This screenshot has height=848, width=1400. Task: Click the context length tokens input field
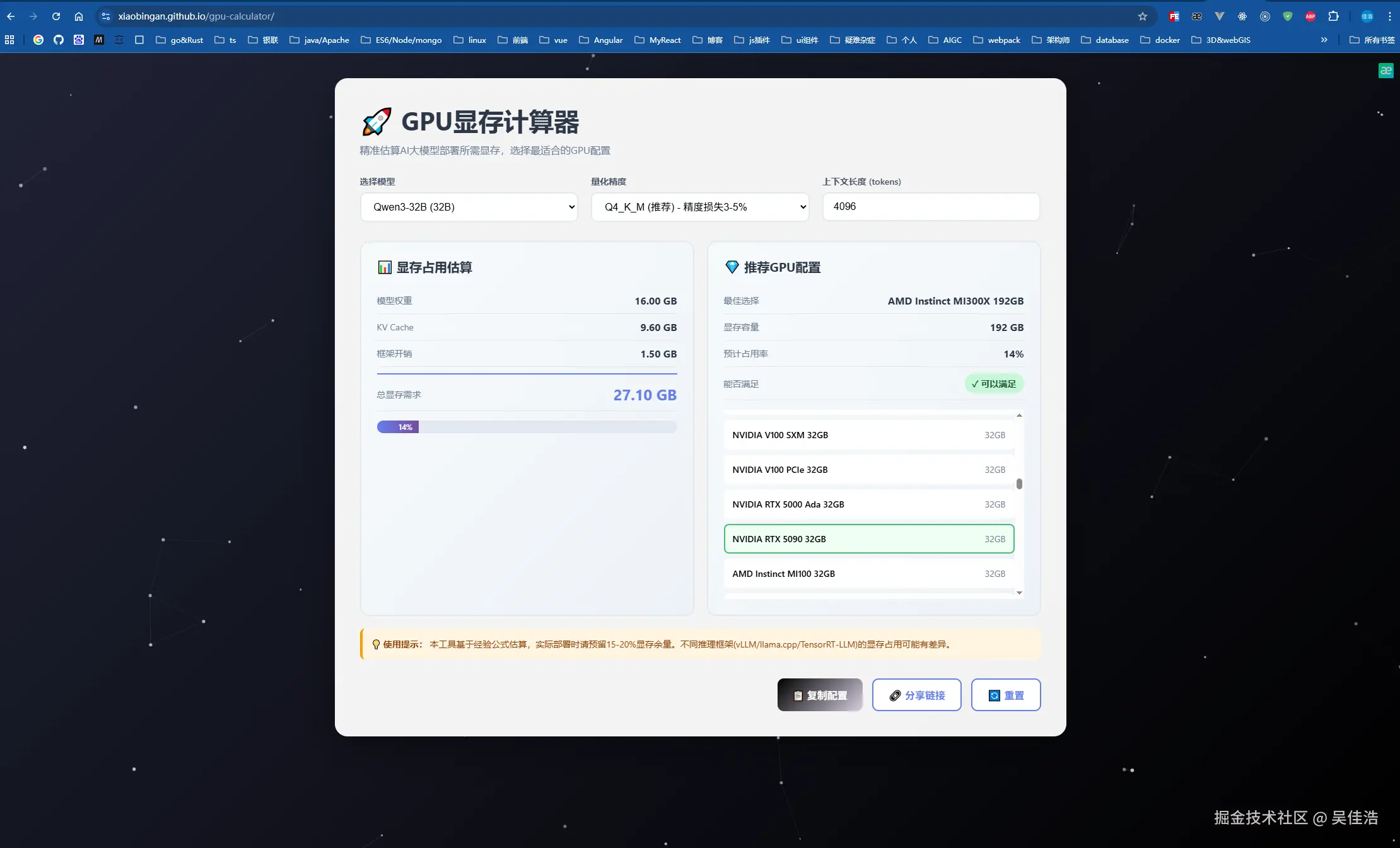point(930,207)
